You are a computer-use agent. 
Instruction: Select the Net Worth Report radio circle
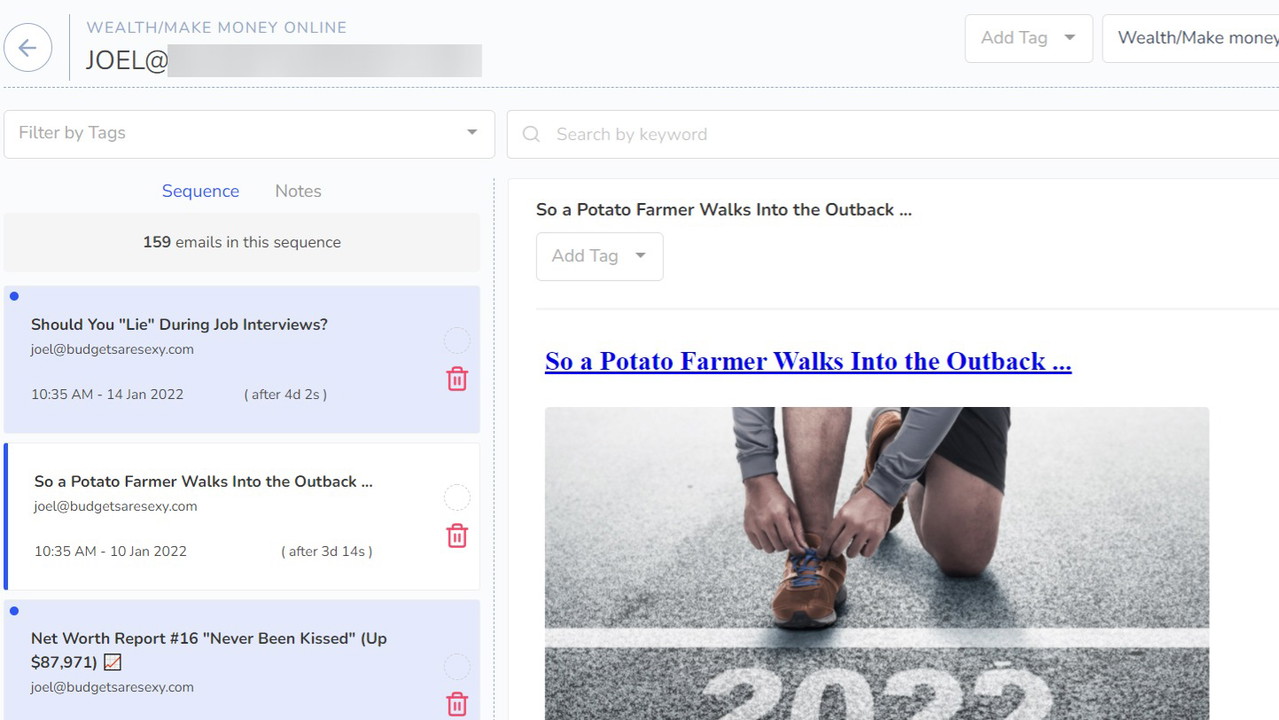tap(457, 667)
